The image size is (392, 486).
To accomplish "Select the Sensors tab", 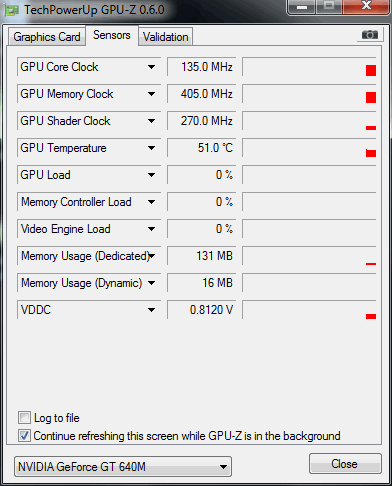I will tap(112, 35).
